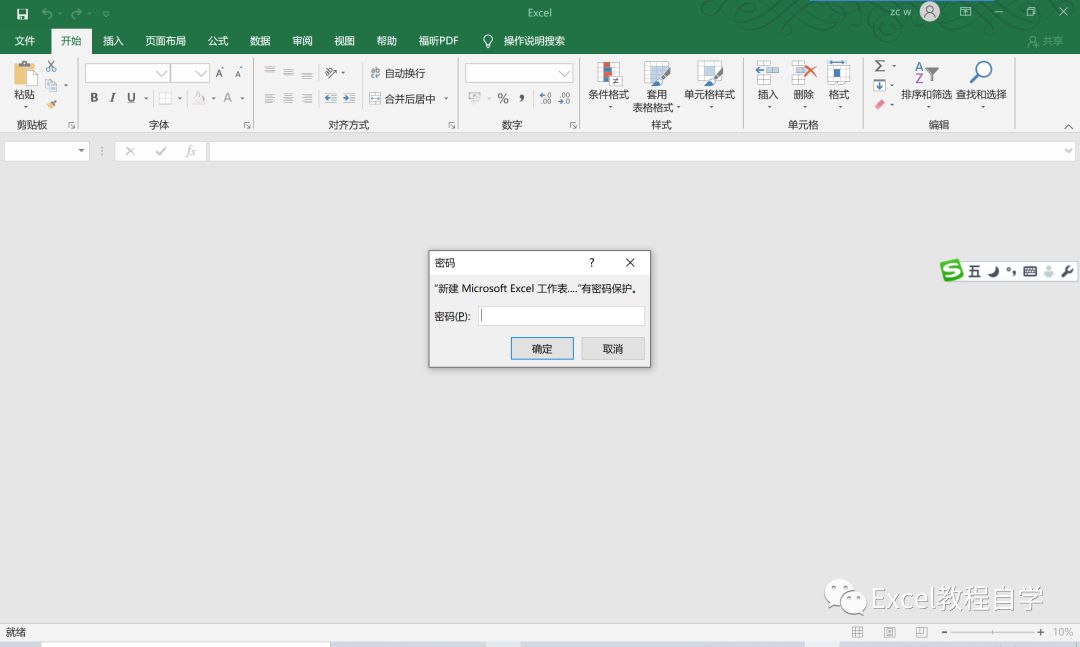Click the middle align icon
The image size is (1080, 647).
click(x=289, y=72)
